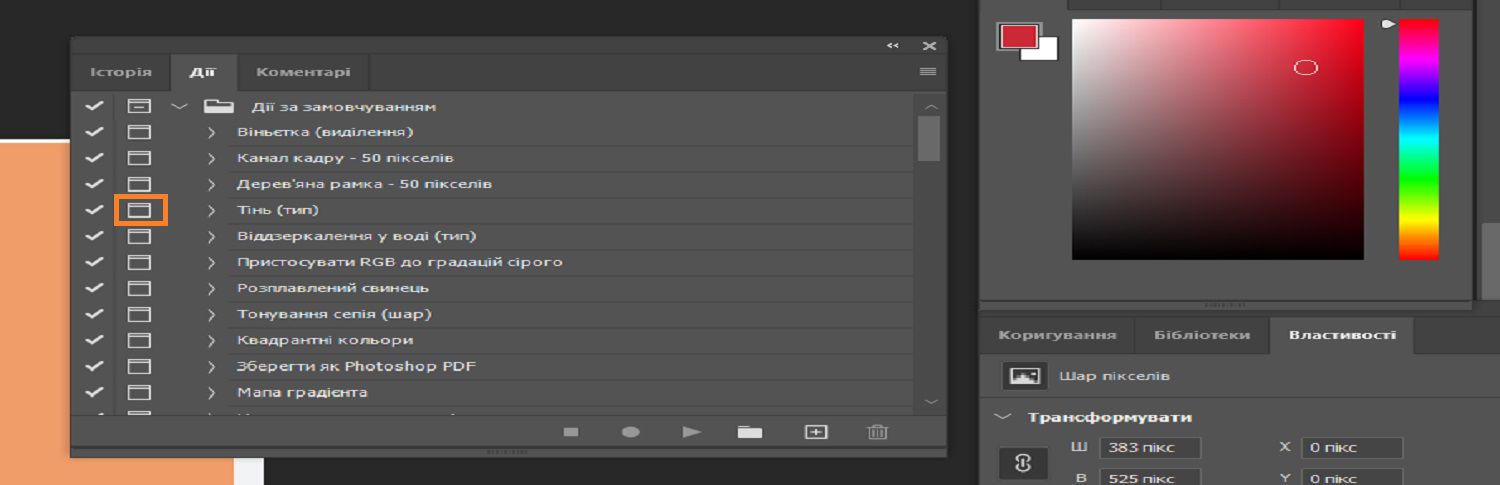1500x485 pixels.
Task: Uncheck Квадрантні кольори checkmark
Action: click(x=95, y=340)
